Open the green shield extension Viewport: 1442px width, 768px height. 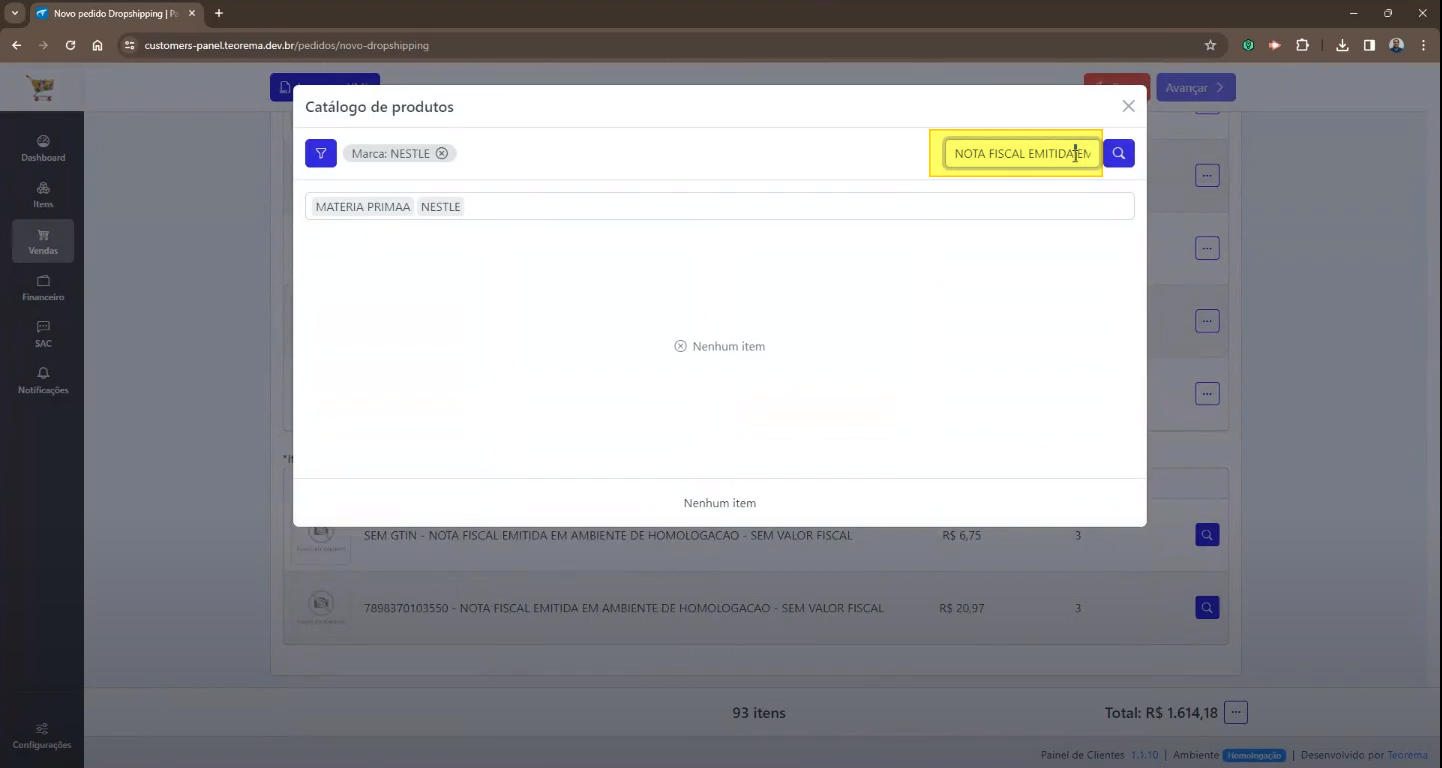point(1248,45)
